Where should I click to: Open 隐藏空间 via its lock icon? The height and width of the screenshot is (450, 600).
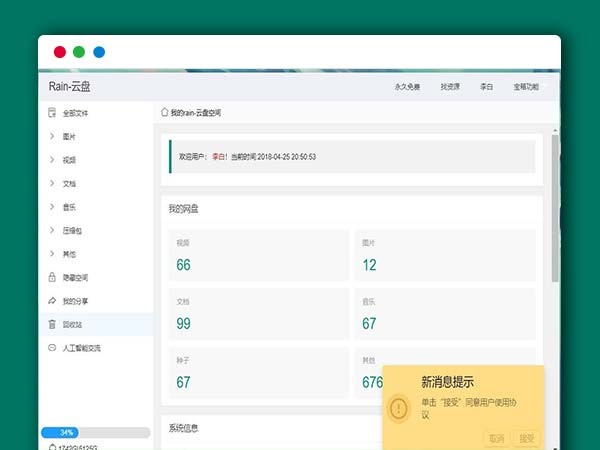(52, 277)
